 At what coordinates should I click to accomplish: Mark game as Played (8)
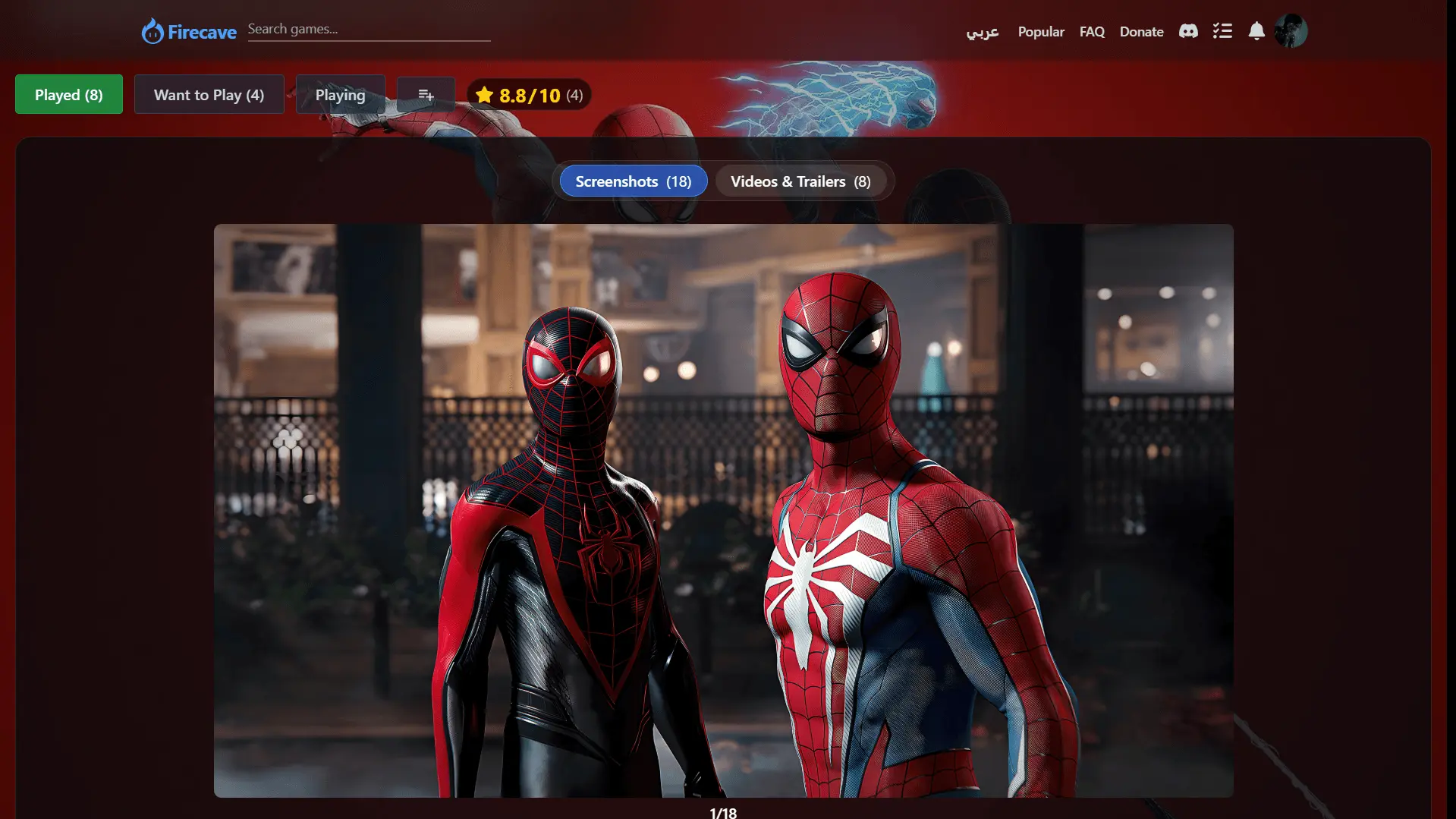coord(69,95)
